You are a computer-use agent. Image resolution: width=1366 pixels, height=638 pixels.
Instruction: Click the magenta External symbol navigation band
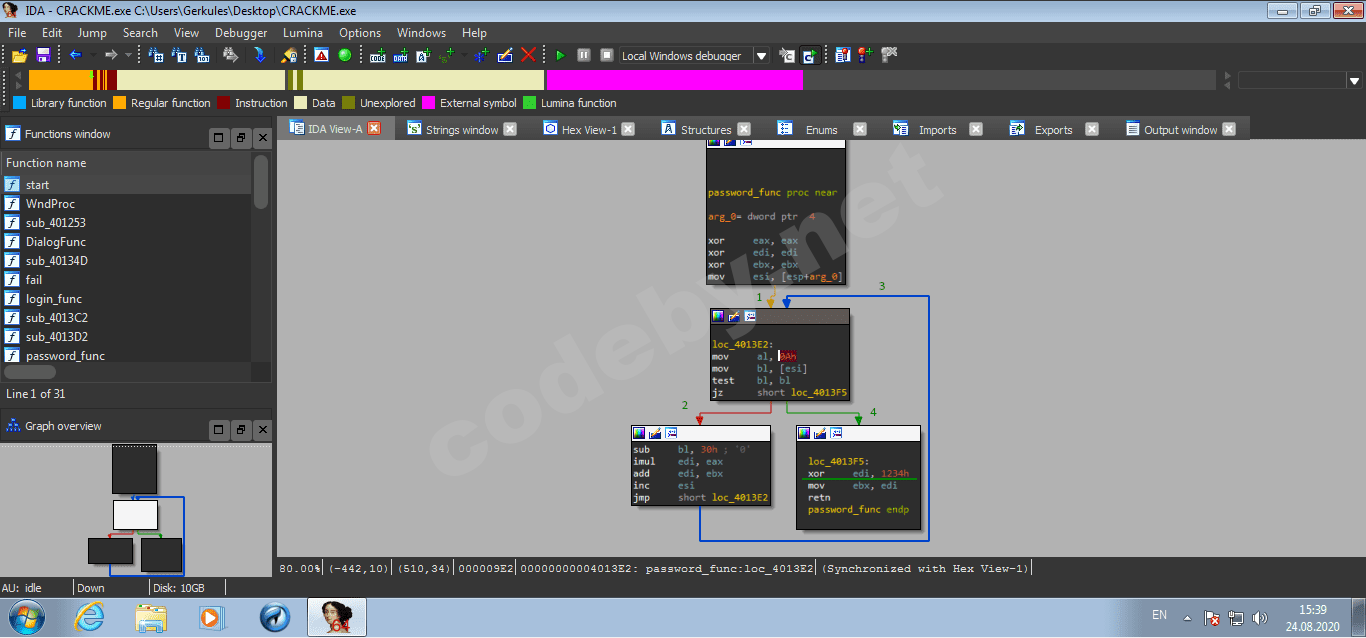point(674,80)
